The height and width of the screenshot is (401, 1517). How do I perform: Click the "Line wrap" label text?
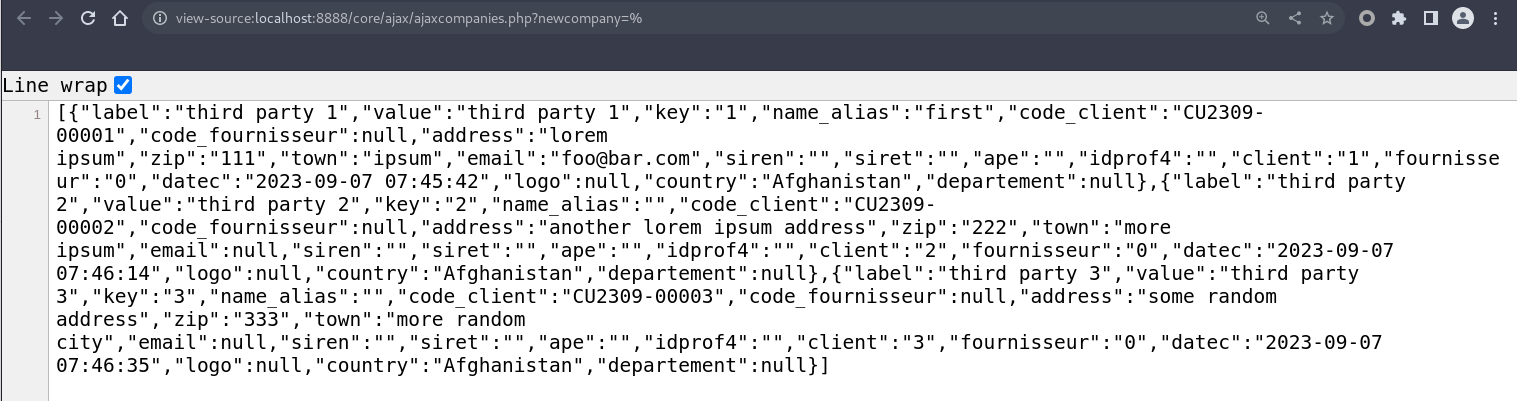(54, 85)
